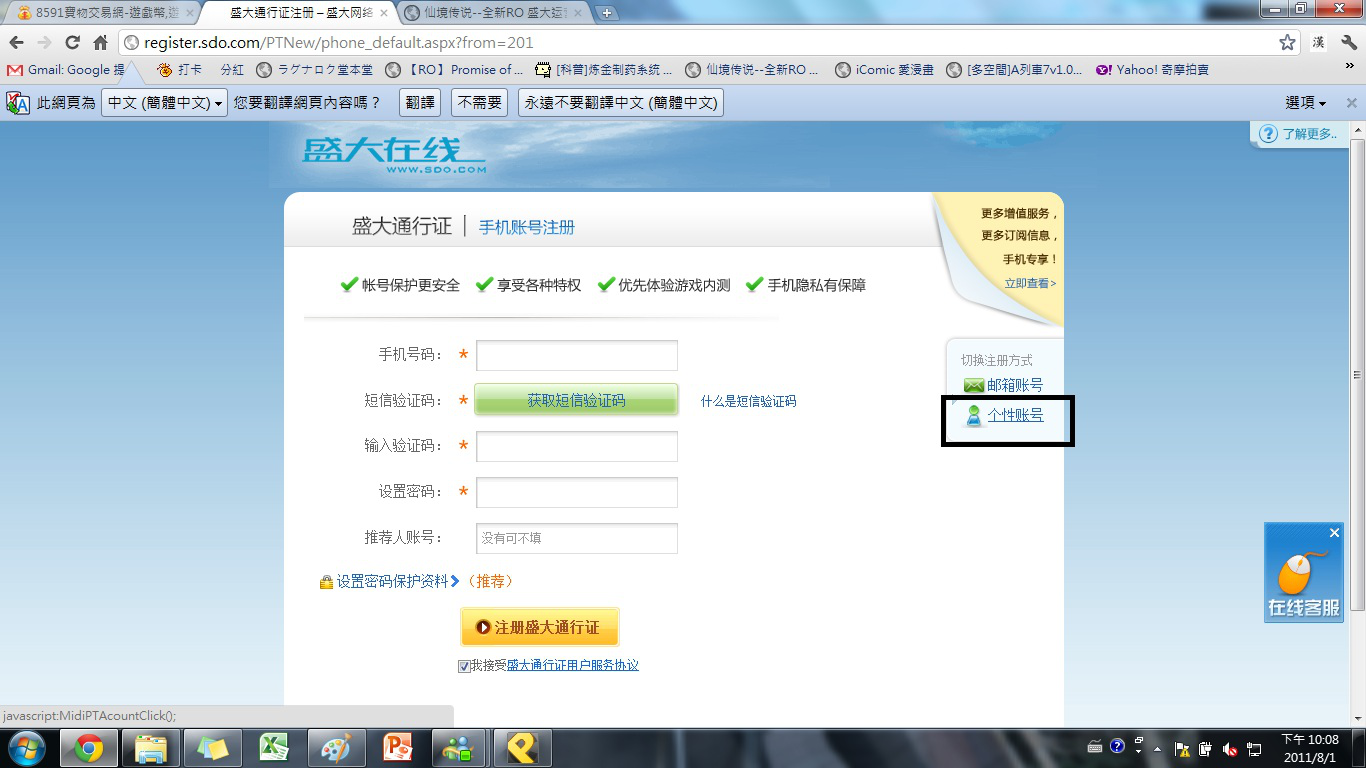Open the page language dropdown 中文 (簡體中文)
The width and height of the screenshot is (1366, 768).
click(165, 103)
